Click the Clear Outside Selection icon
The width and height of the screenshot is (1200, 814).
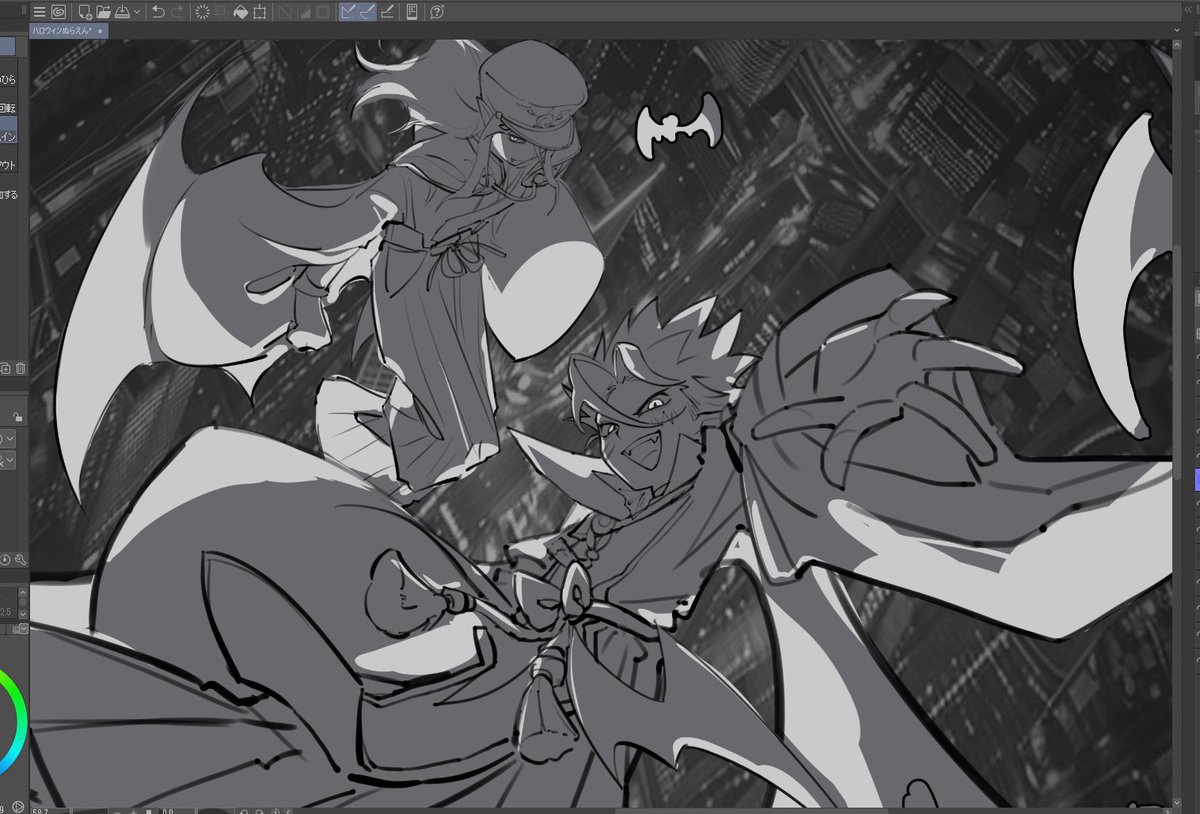(222, 12)
